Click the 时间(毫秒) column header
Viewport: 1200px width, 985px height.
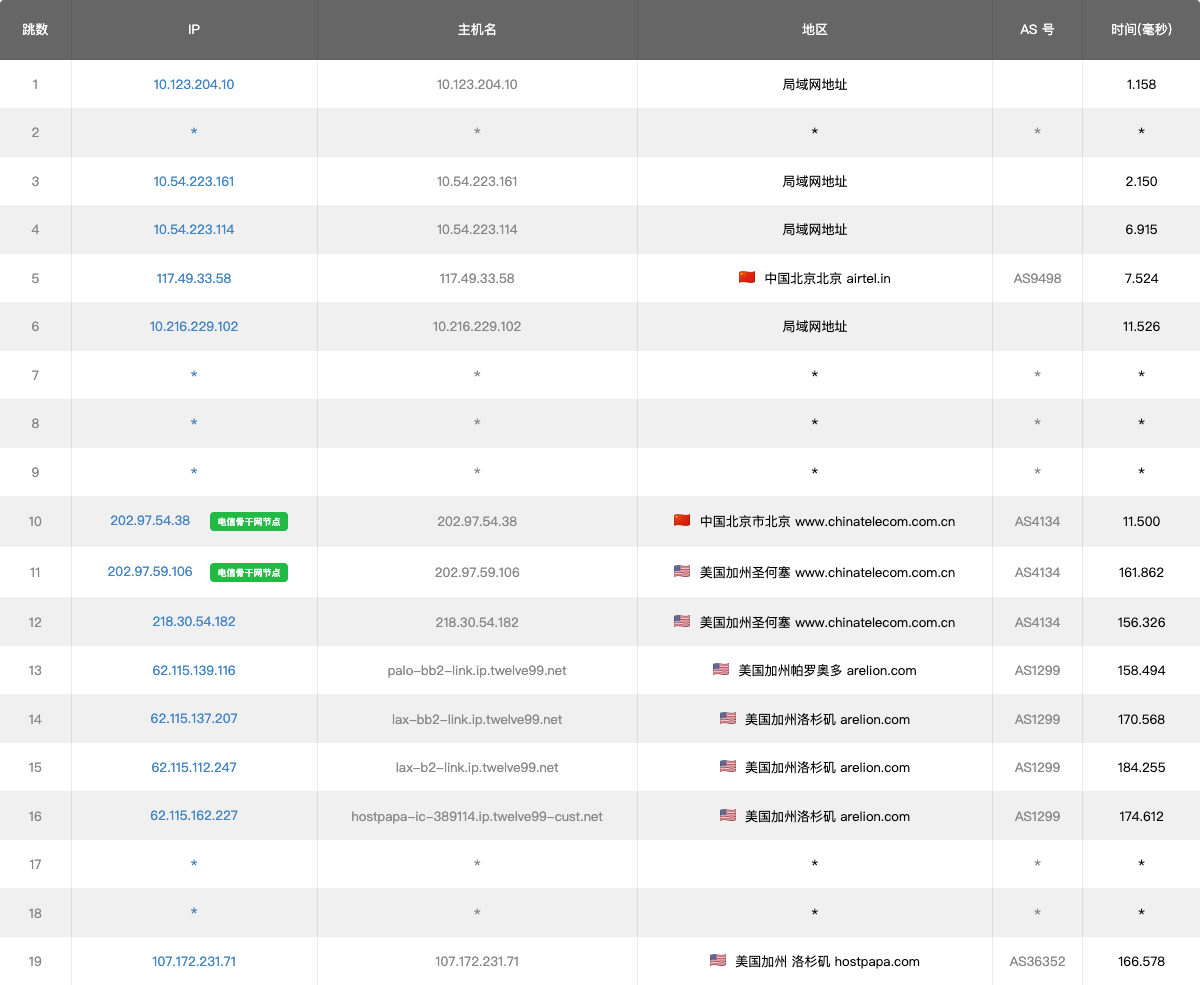(1141, 30)
